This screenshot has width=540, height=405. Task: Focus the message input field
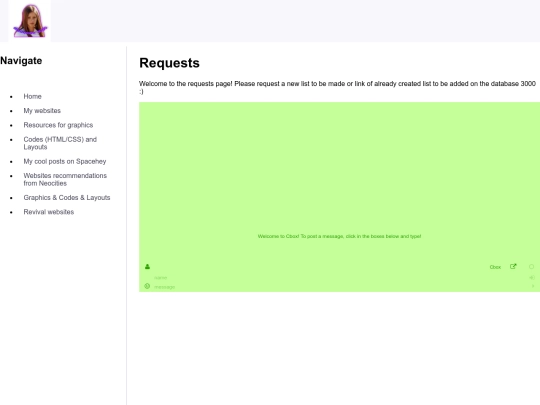pos(339,287)
